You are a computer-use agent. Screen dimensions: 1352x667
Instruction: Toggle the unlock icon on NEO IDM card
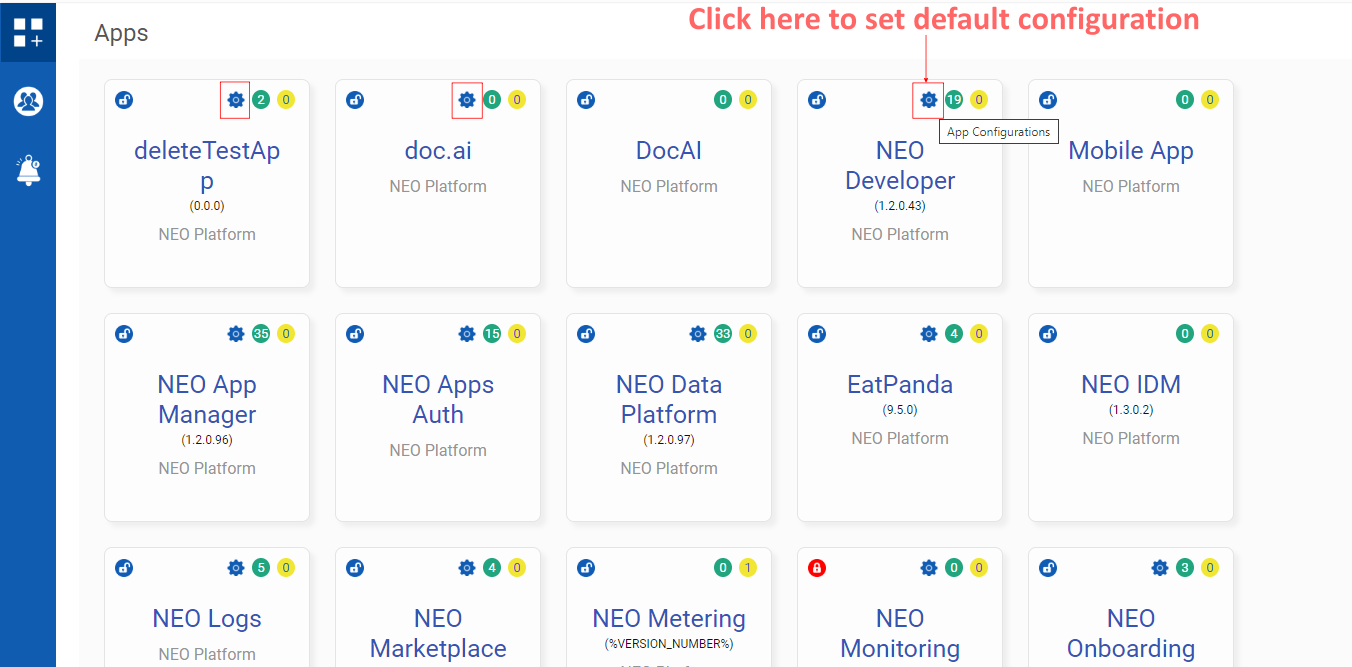tap(1048, 334)
